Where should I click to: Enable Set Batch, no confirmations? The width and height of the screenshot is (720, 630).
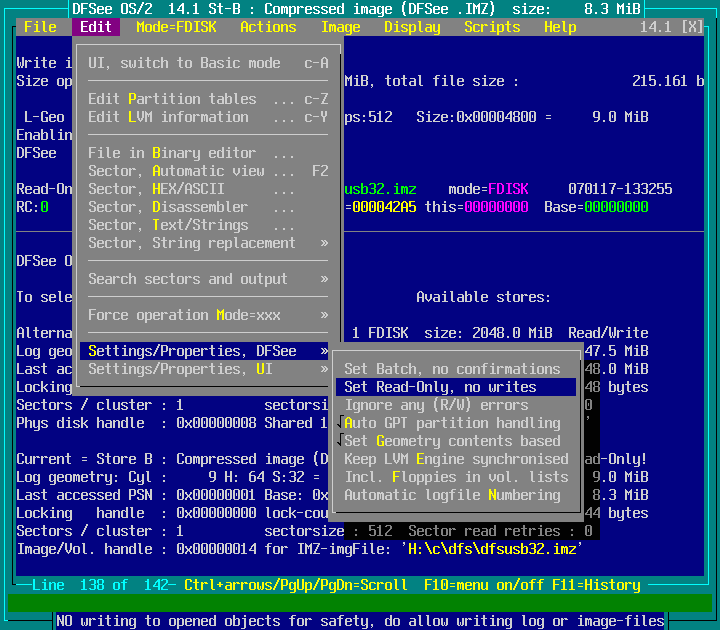(x=452, y=369)
